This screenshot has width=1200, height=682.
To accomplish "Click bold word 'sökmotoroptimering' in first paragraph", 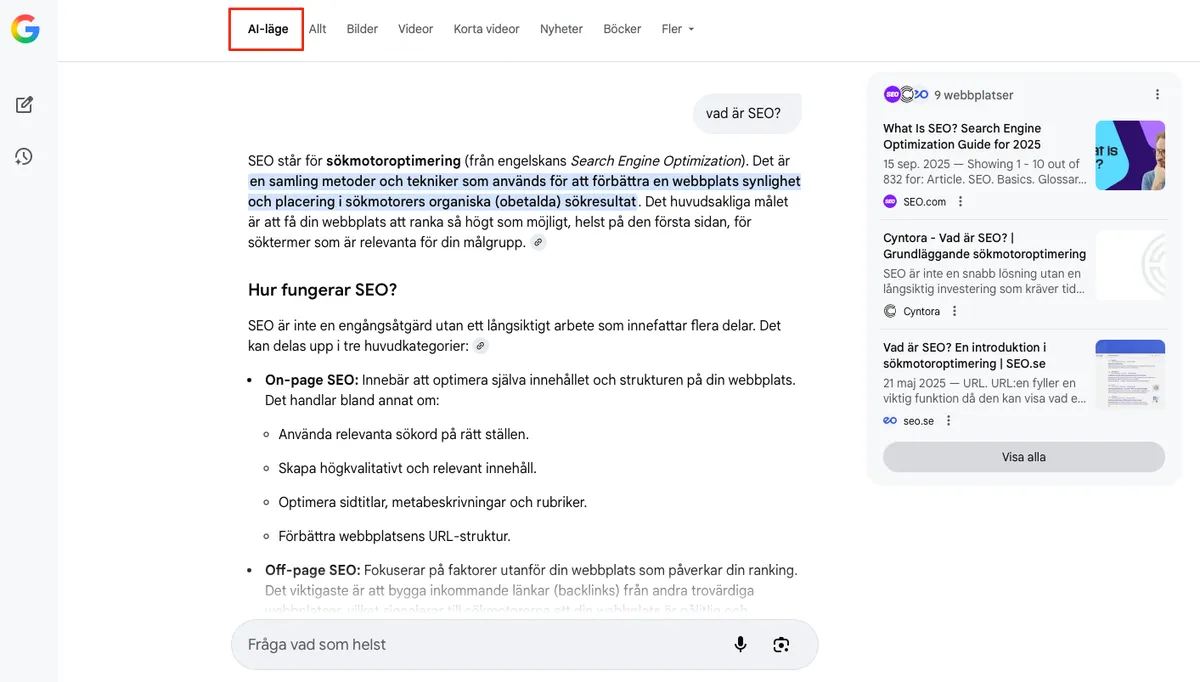I will 393,161.
